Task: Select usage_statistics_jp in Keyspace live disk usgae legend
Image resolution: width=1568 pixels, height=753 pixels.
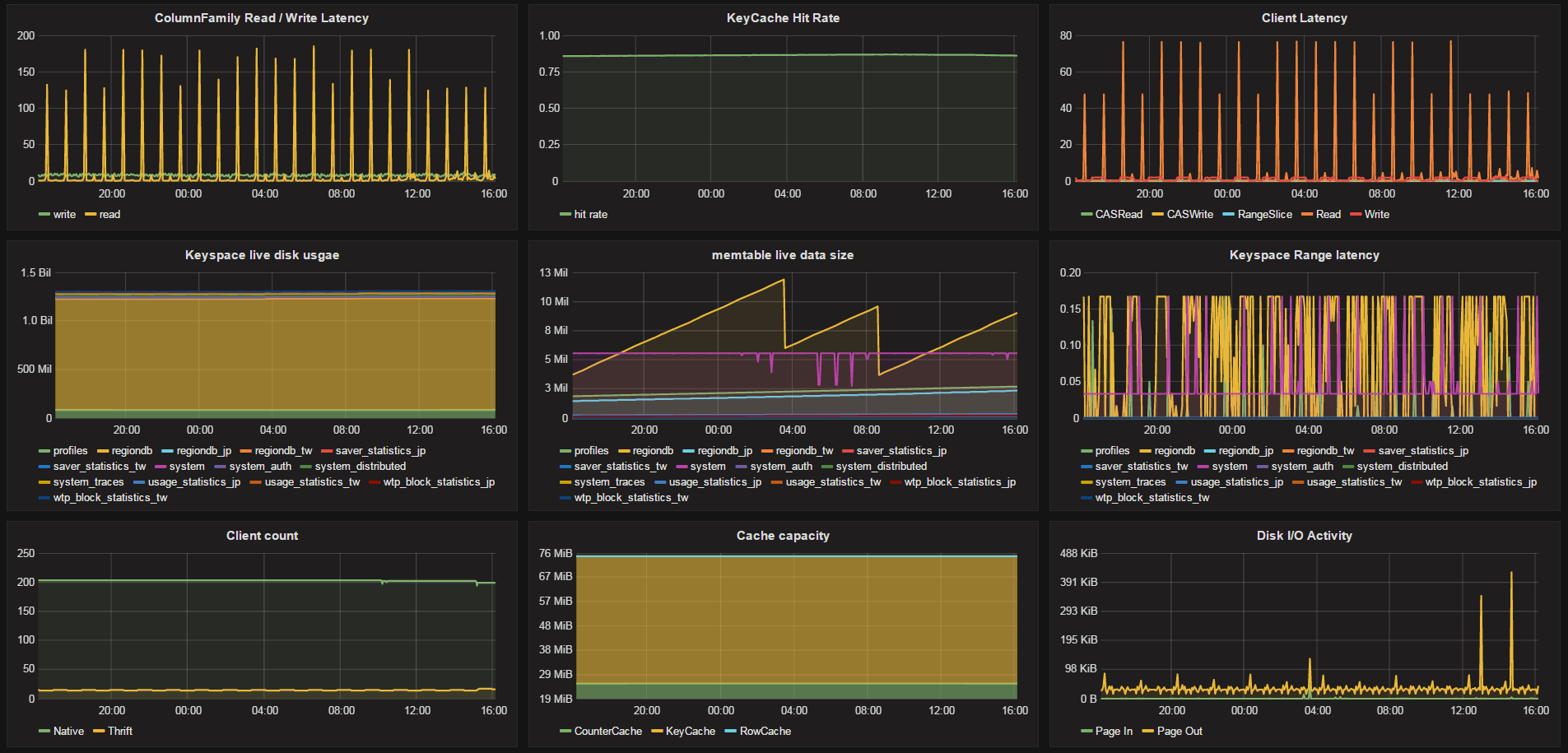Action: tap(194, 482)
